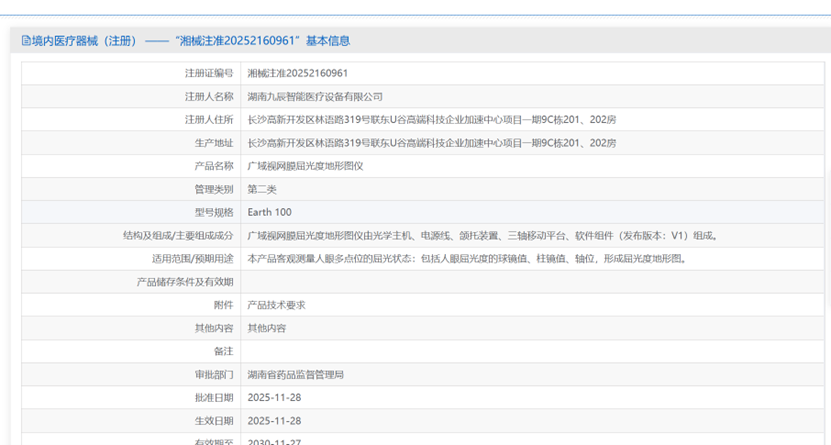The image size is (831, 445).
Task: Click the effective date value in 生效日期 row
Action: (274, 421)
